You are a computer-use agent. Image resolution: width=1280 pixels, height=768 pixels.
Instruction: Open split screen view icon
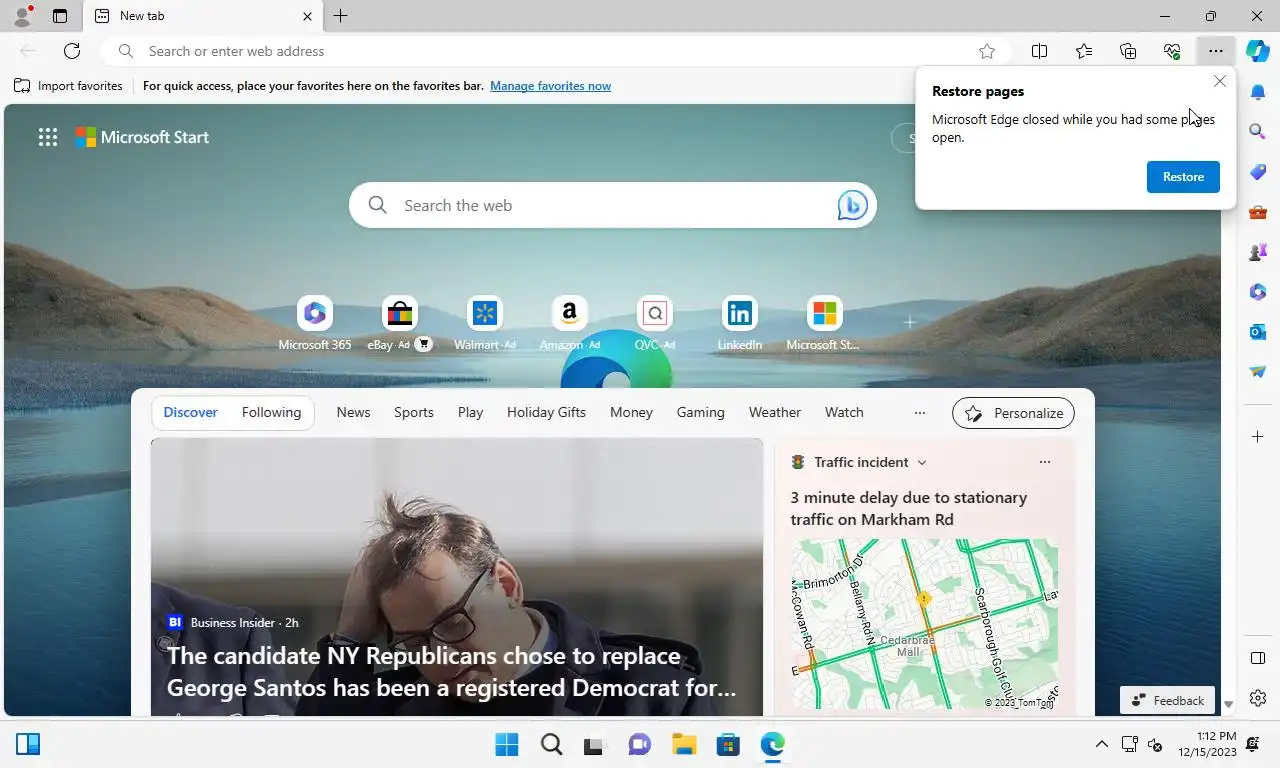(x=1039, y=51)
